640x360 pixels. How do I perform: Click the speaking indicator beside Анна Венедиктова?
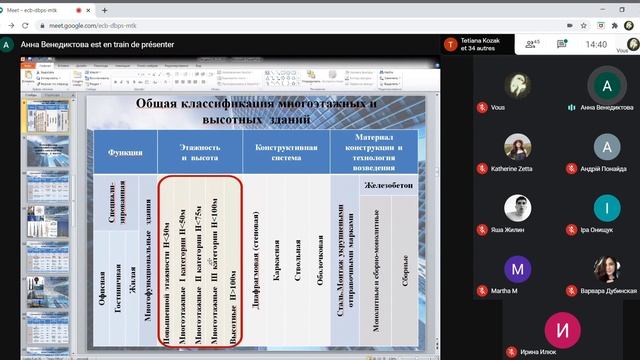(x=571, y=107)
